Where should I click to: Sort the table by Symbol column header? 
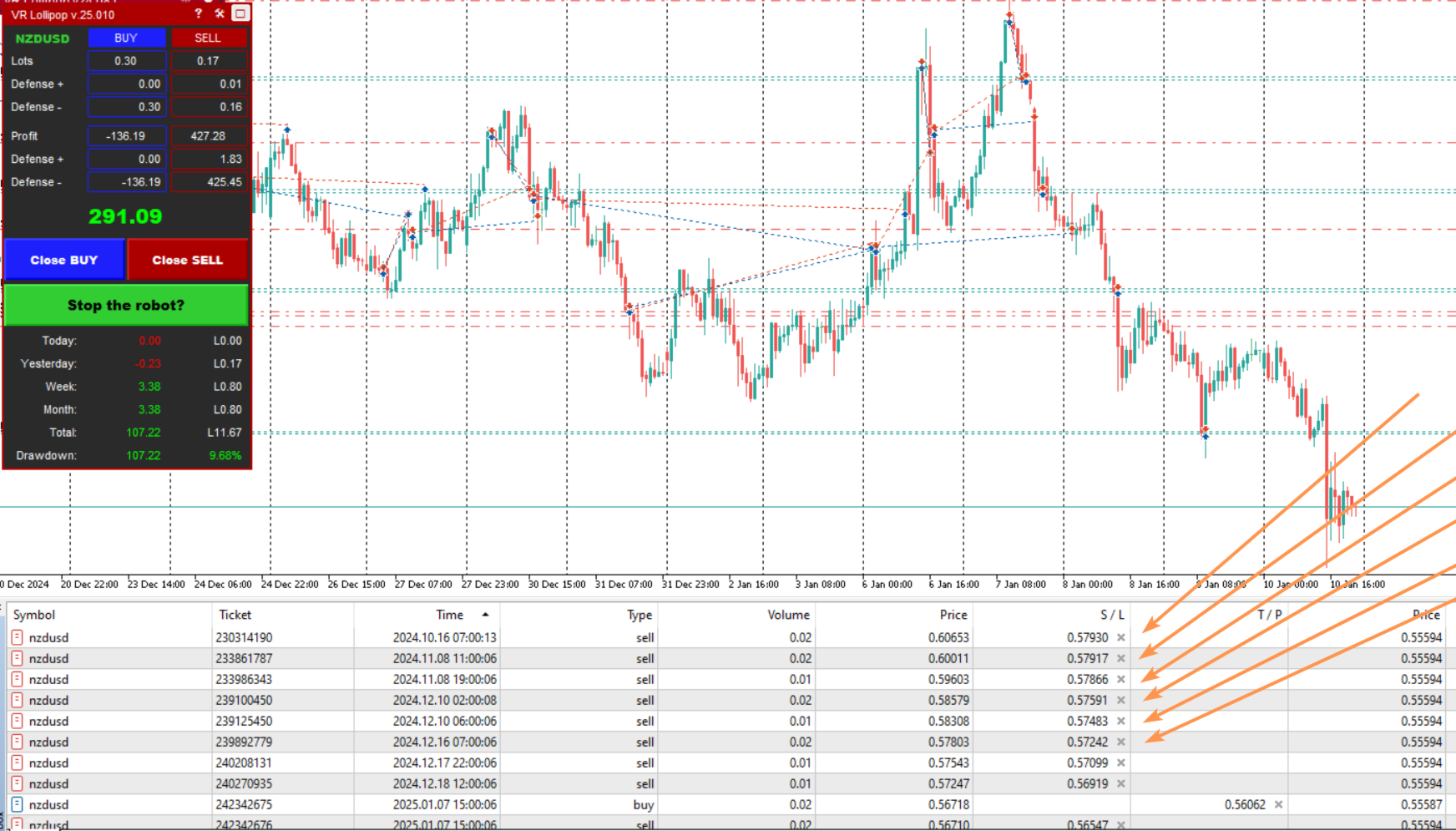(34, 615)
